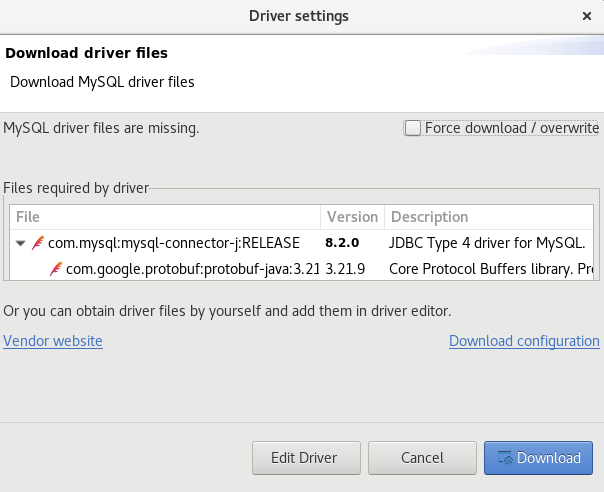Click the 'MySQL driver files are missing.' text
Image resolution: width=604 pixels, height=492 pixels.
click(x=101, y=128)
